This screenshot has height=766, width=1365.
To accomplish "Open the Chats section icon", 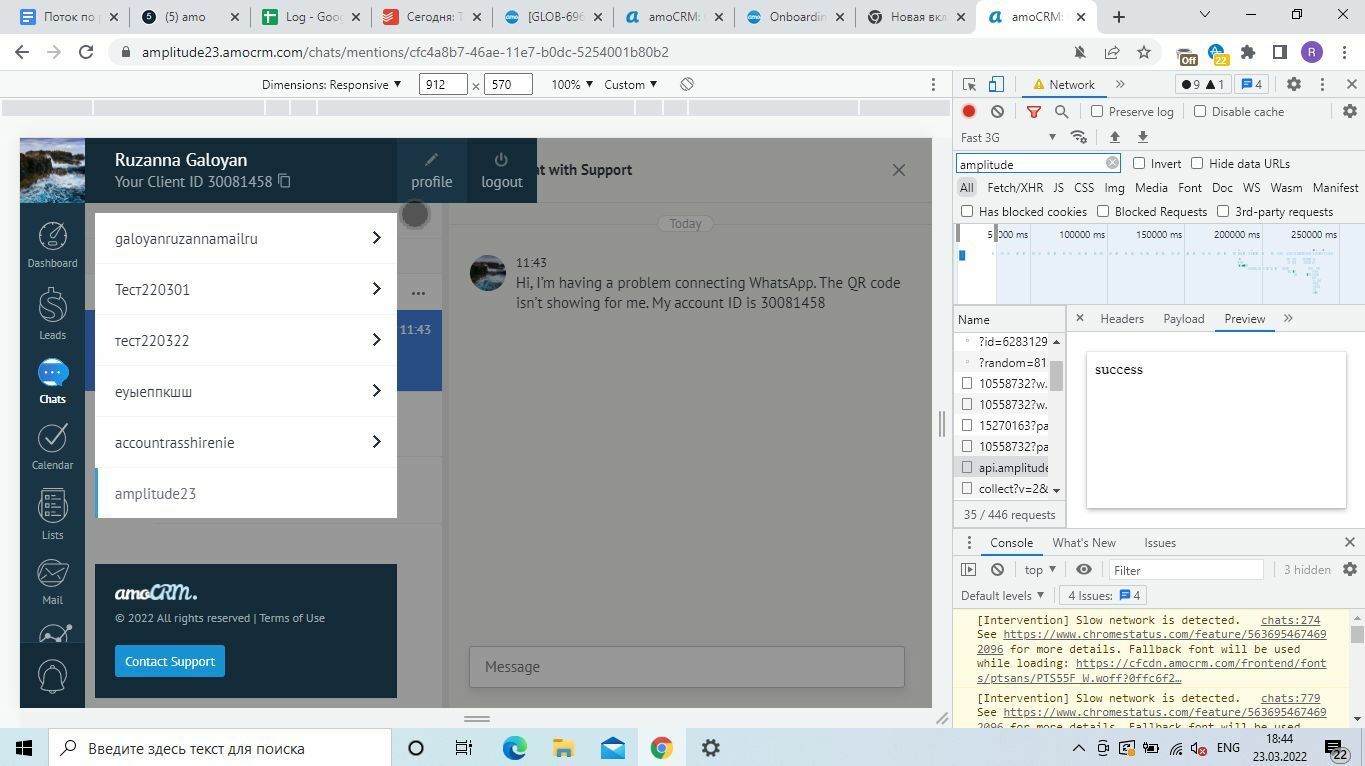I will [52, 382].
